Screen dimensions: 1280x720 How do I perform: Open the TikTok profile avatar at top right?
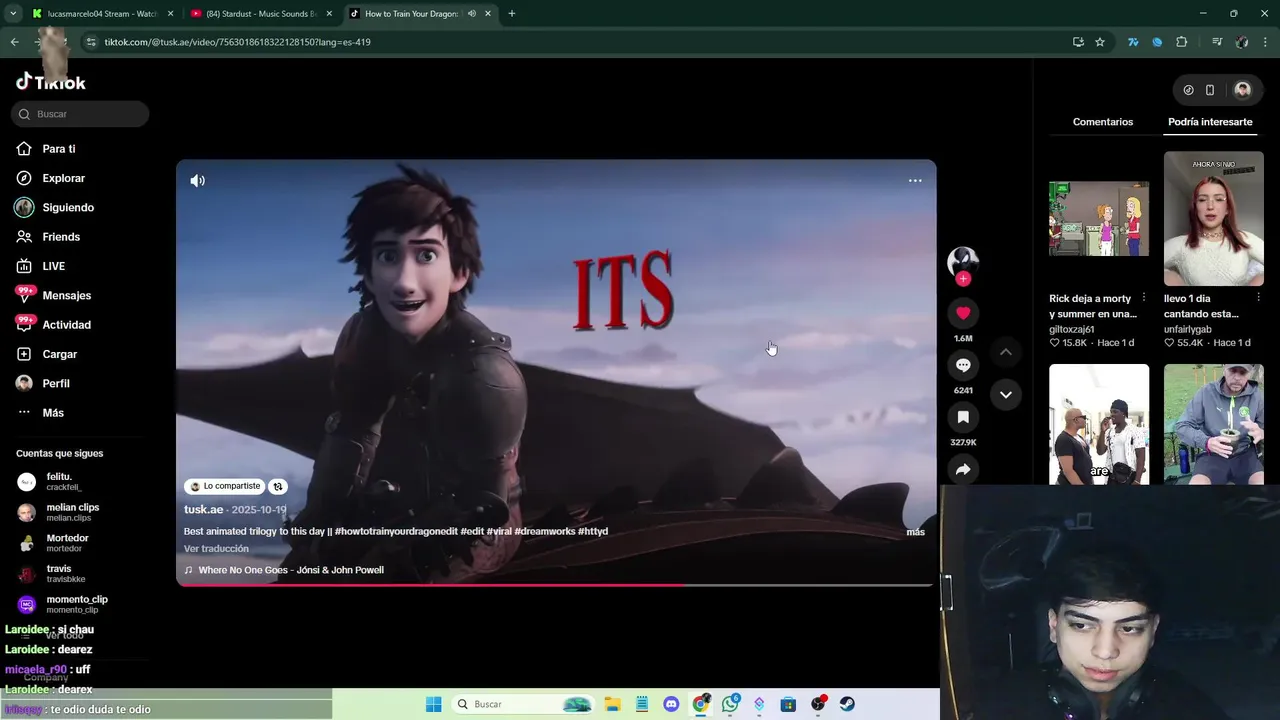pyautogui.click(x=1242, y=90)
